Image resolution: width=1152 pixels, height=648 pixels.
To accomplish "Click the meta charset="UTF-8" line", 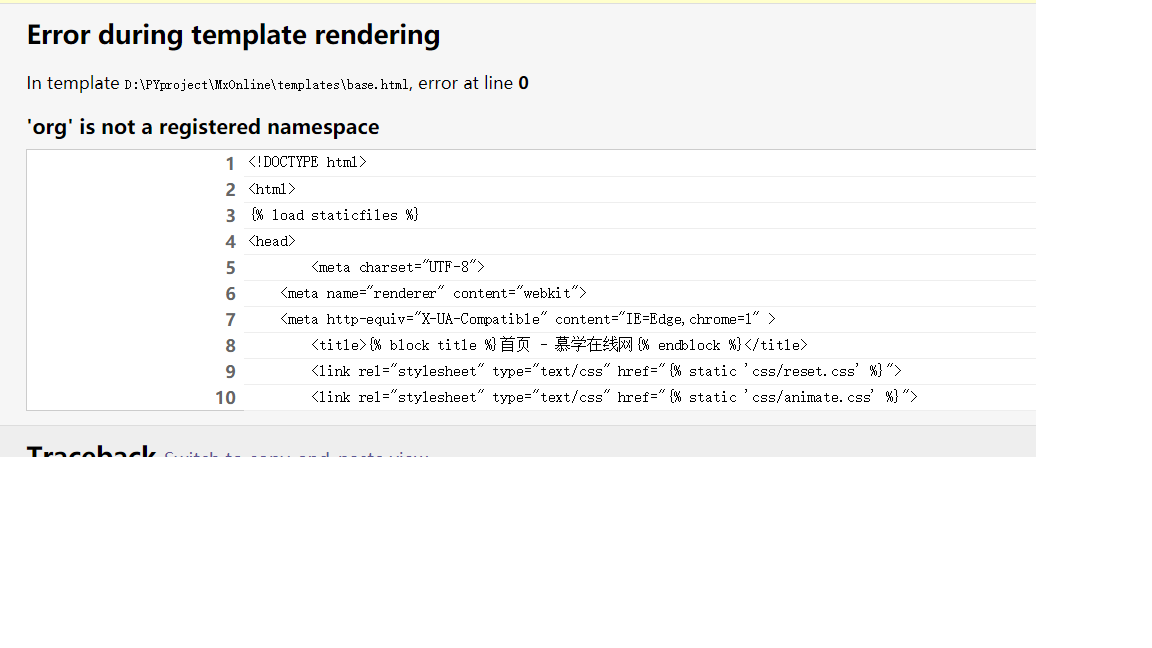I will [x=397, y=267].
